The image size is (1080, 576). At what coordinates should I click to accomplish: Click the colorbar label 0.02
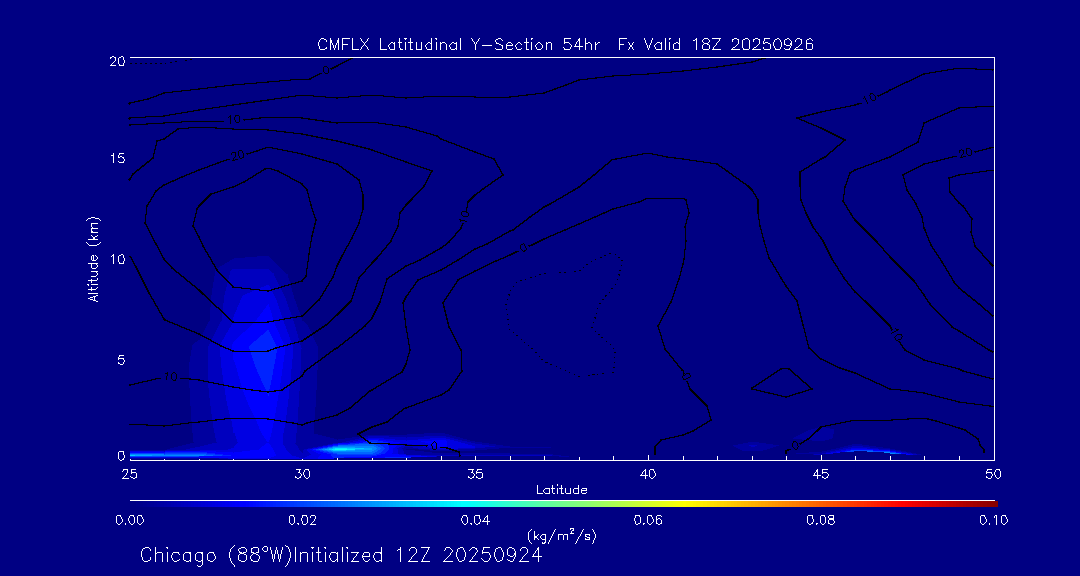302,520
